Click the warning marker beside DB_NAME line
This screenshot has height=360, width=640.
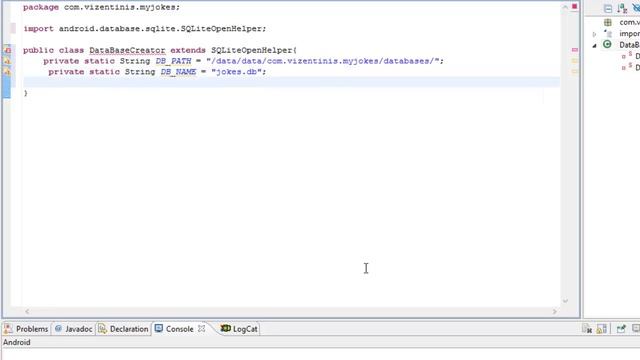pos(8,72)
